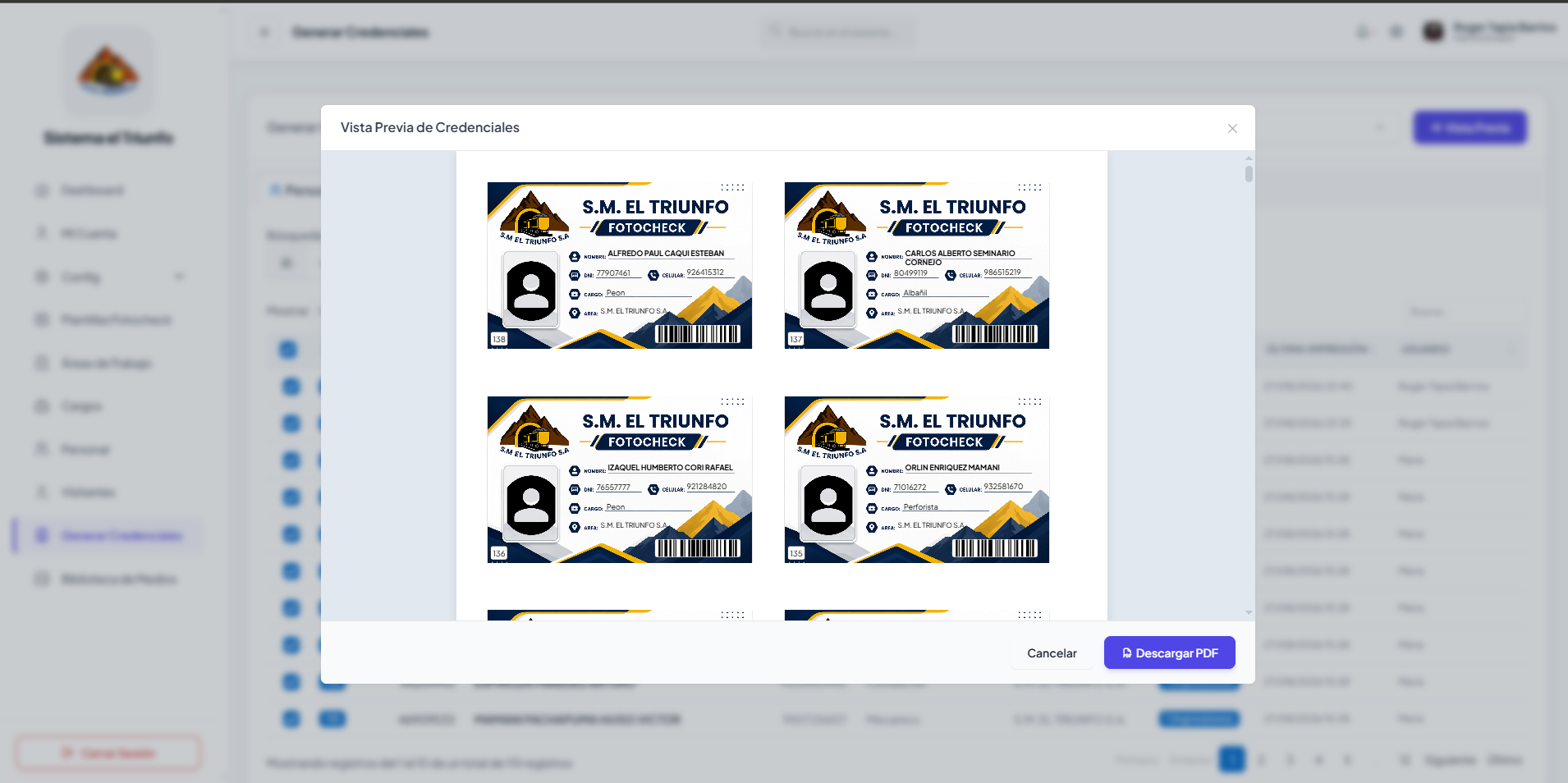Click the Dashboard sidebar icon
Viewport: 1568px width, 783px height.
[x=43, y=190]
